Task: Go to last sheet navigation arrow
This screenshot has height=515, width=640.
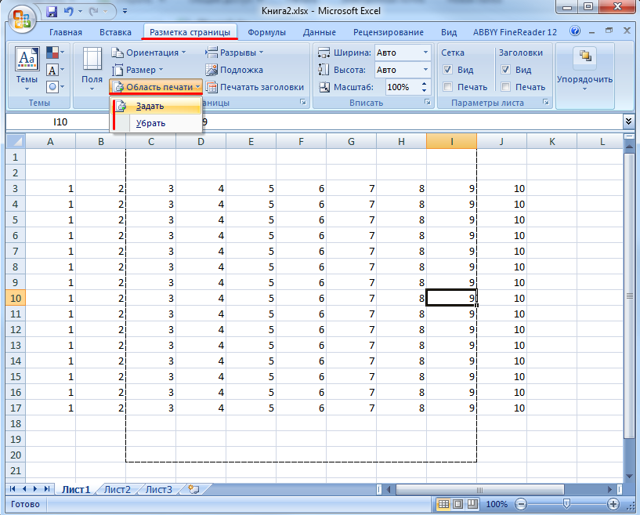Action: coord(47,489)
